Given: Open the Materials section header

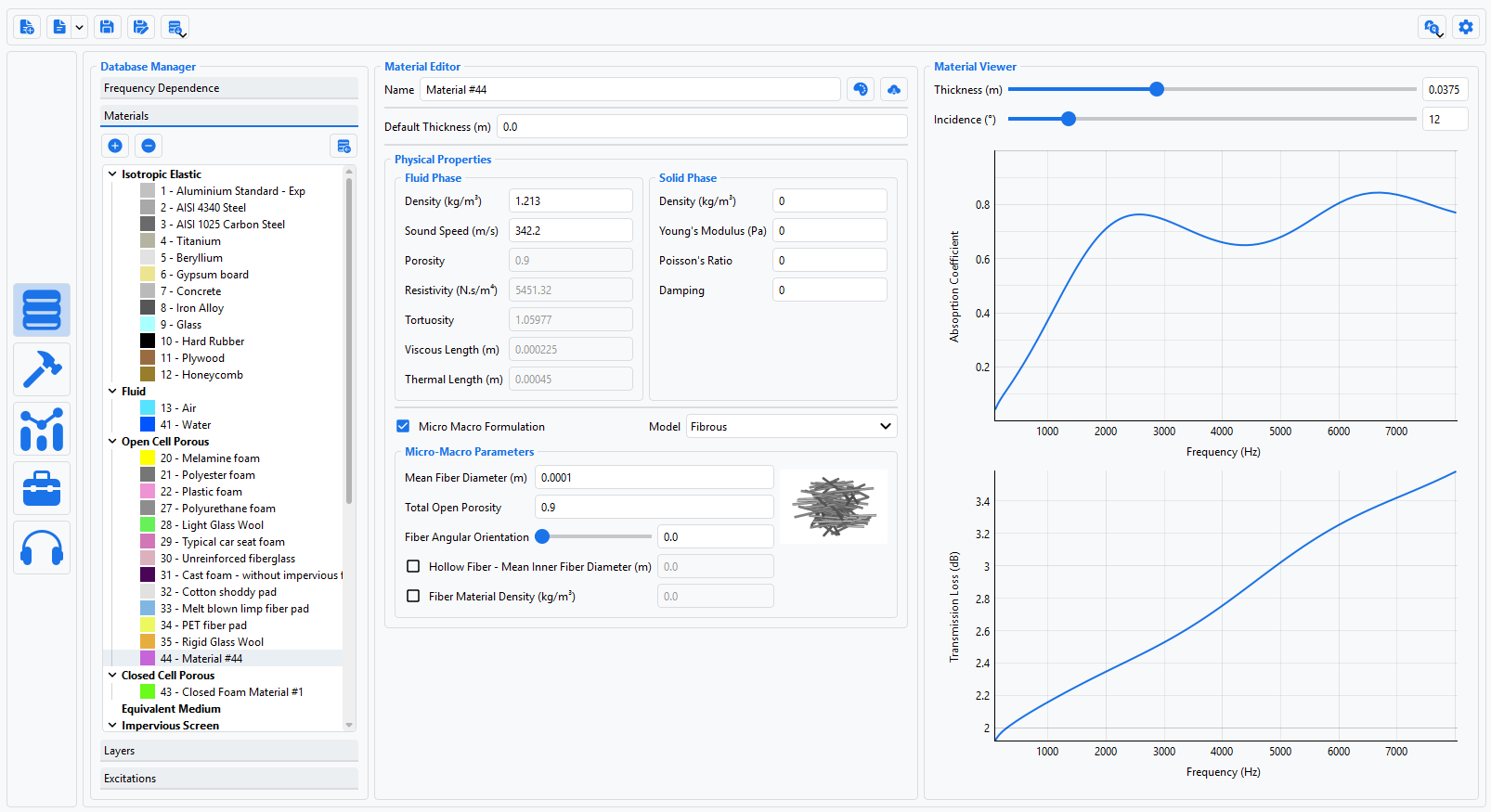Looking at the screenshot, I should point(229,116).
